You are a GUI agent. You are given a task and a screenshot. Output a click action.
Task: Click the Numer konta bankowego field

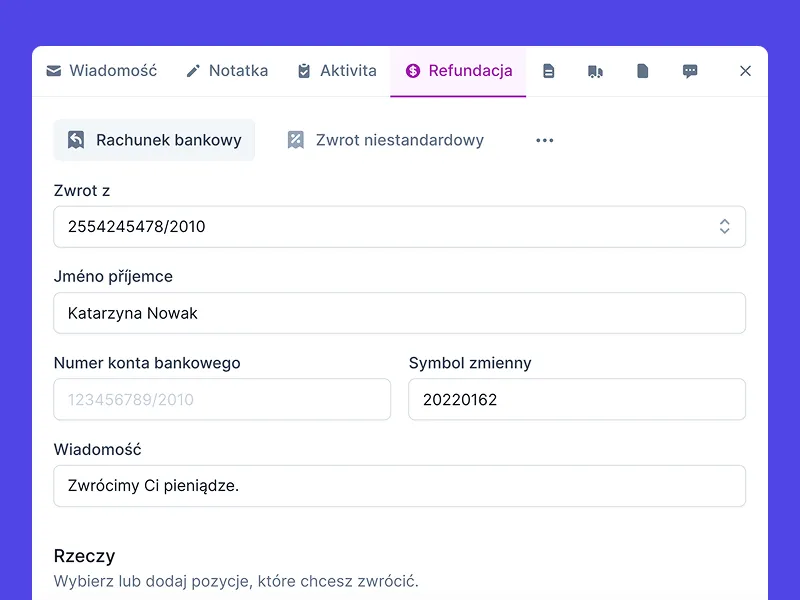pyautogui.click(x=221, y=399)
